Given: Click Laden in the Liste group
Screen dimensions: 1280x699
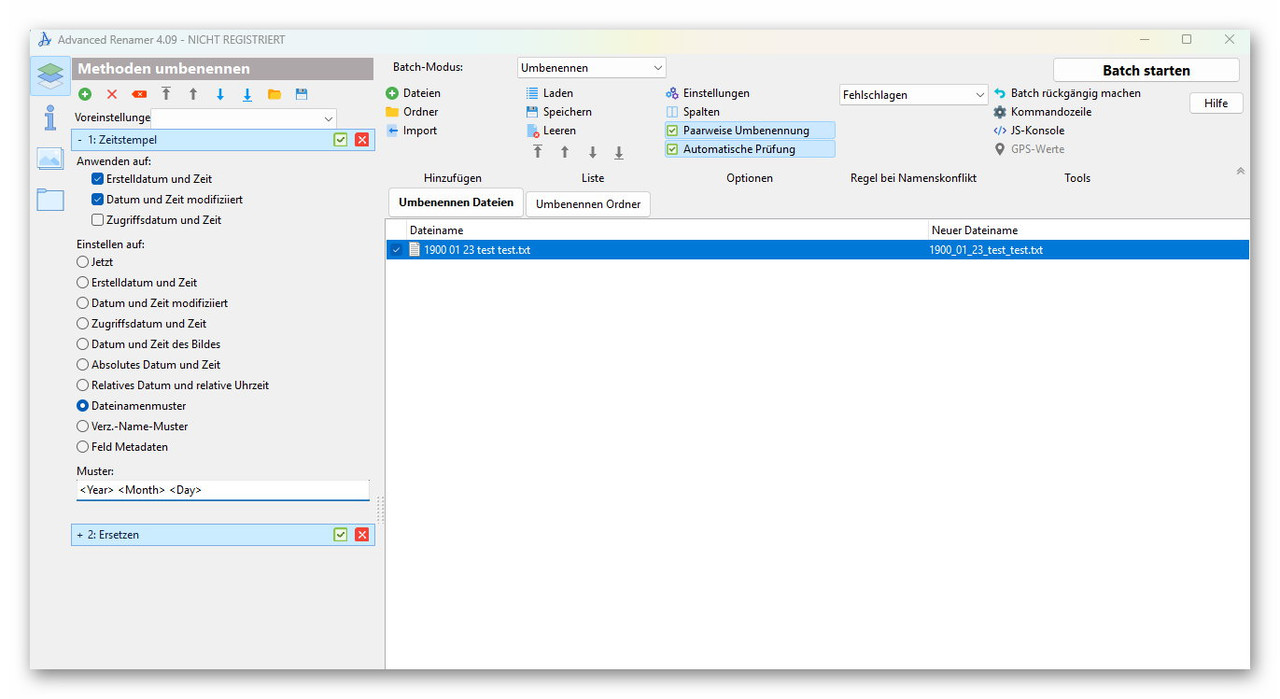Looking at the screenshot, I should pyautogui.click(x=549, y=93).
